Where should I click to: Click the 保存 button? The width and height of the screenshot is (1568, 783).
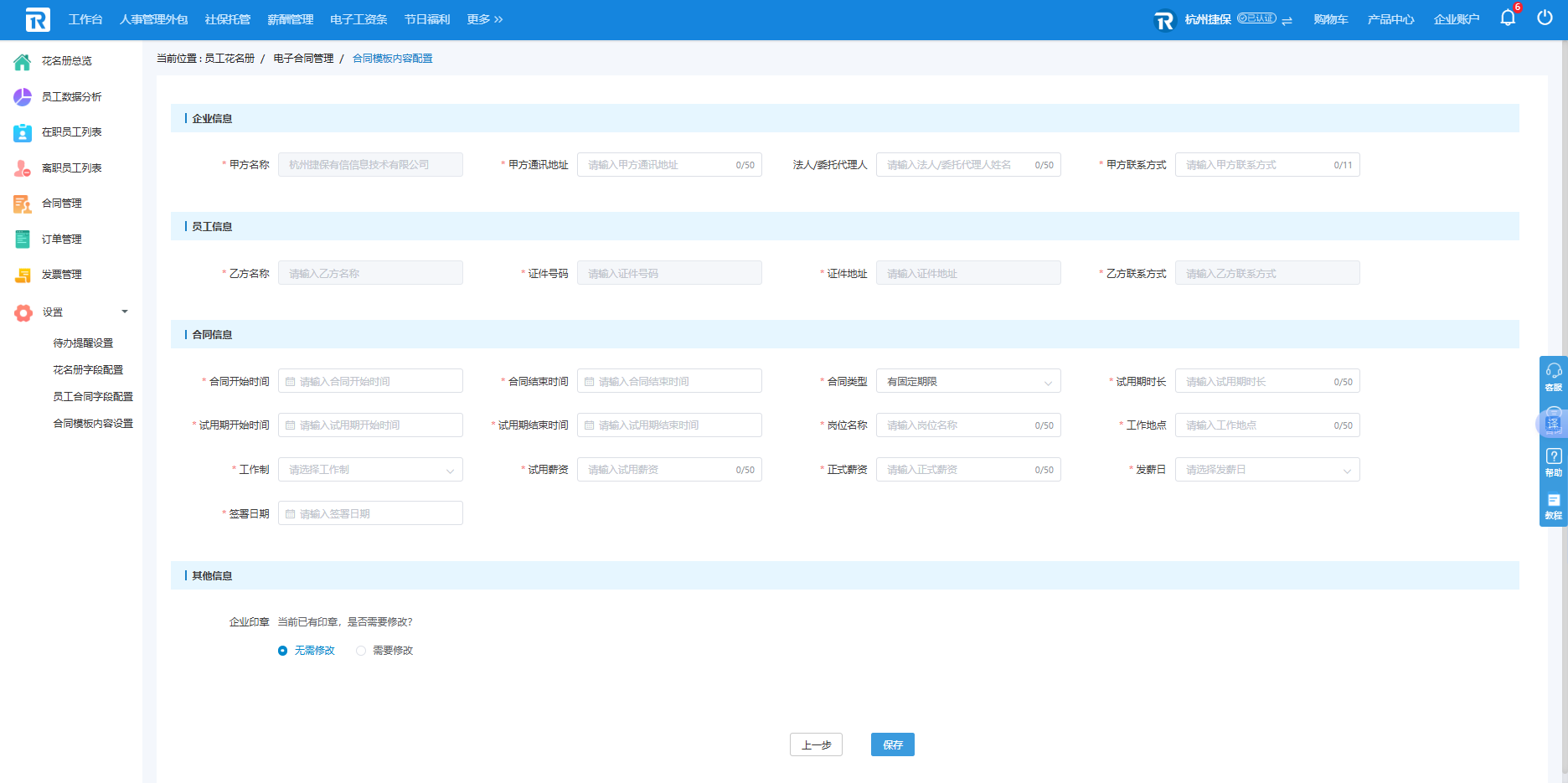[x=892, y=744]
